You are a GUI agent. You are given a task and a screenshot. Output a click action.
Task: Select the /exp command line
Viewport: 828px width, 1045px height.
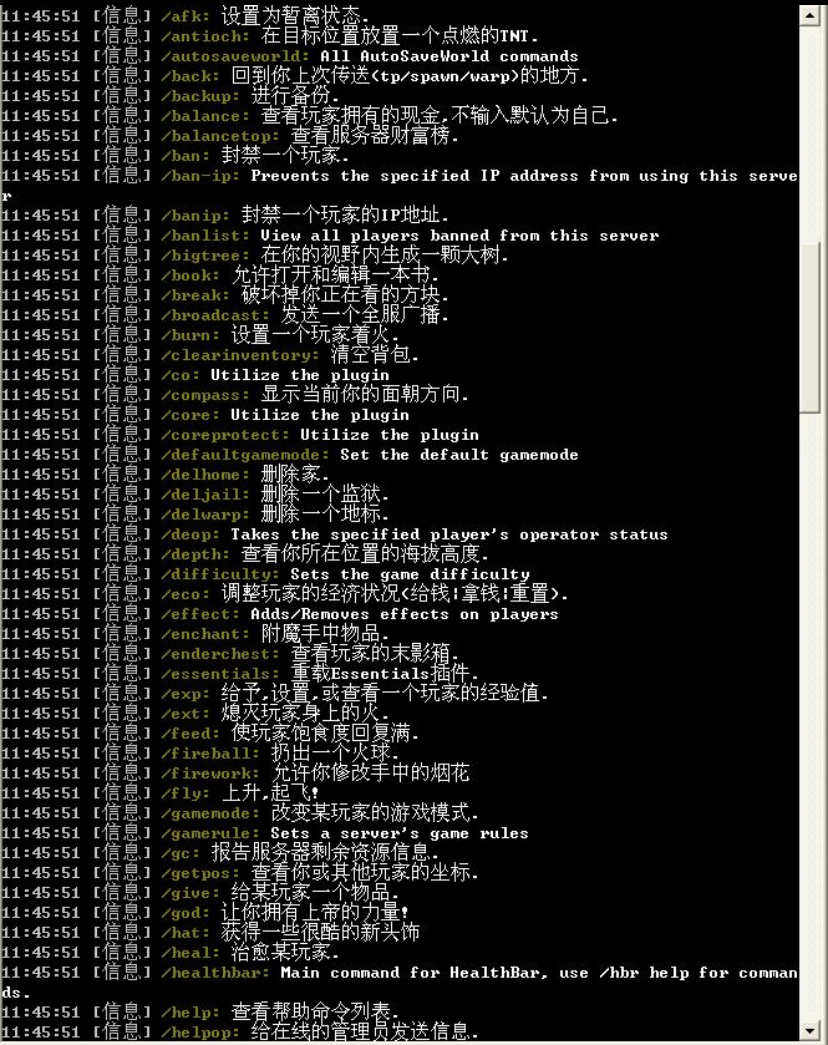[x=275, y=694]
